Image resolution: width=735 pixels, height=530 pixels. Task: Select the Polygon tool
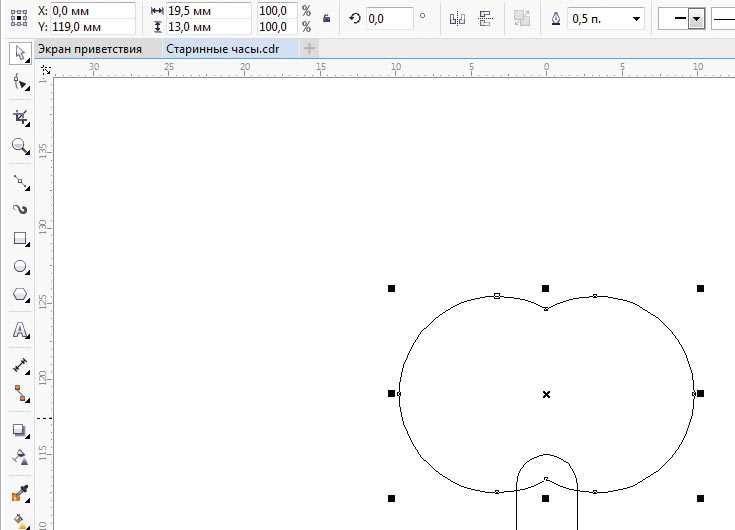(x=19, y=296)
